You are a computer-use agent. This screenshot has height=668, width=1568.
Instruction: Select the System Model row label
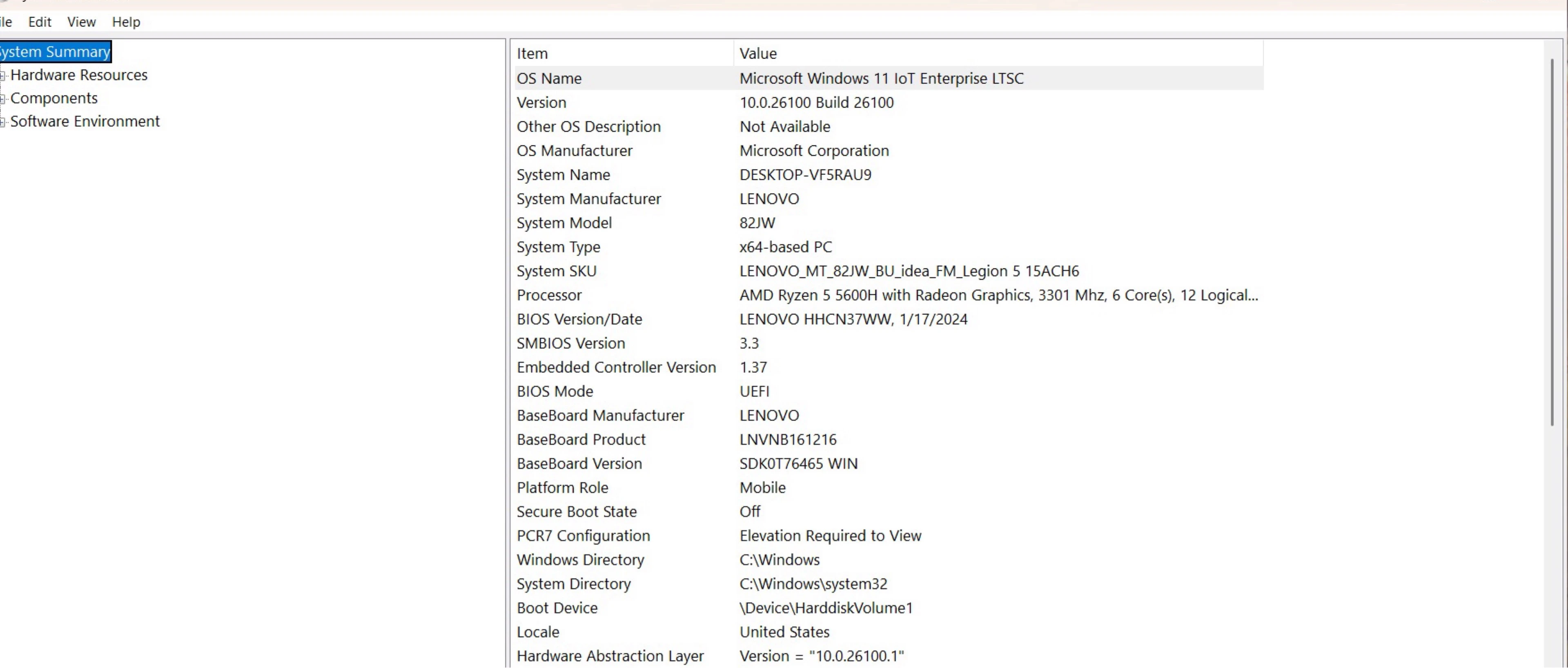(564, 223)
